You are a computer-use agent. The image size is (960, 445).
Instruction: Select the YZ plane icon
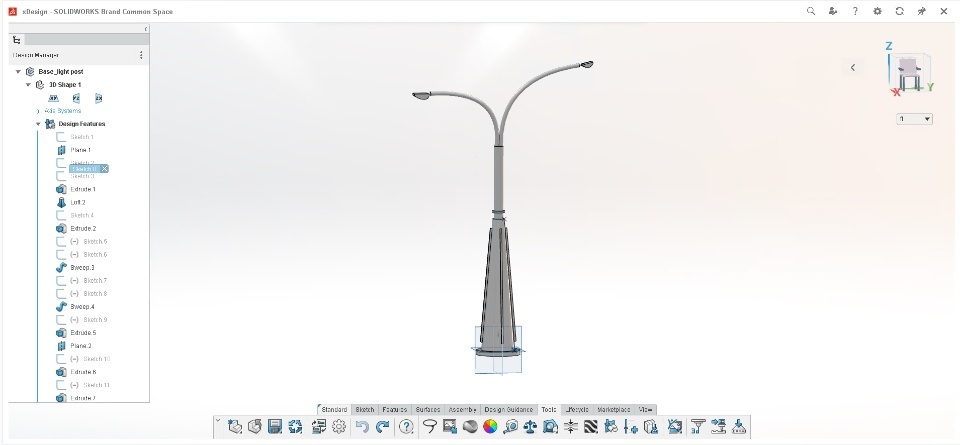click(x=76, y=98)
